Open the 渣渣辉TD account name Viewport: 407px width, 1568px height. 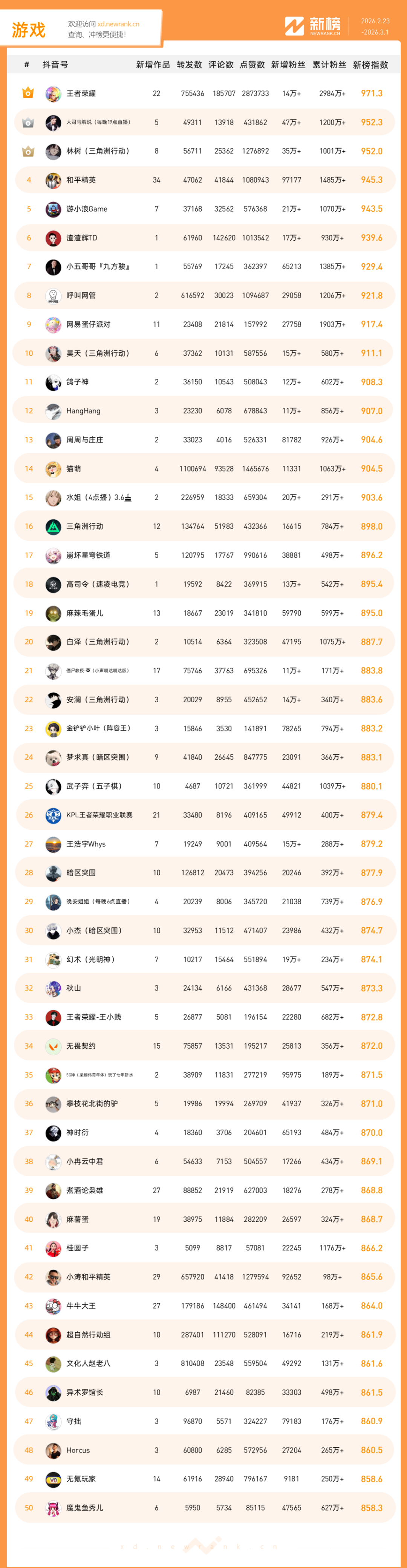[81, 238]
